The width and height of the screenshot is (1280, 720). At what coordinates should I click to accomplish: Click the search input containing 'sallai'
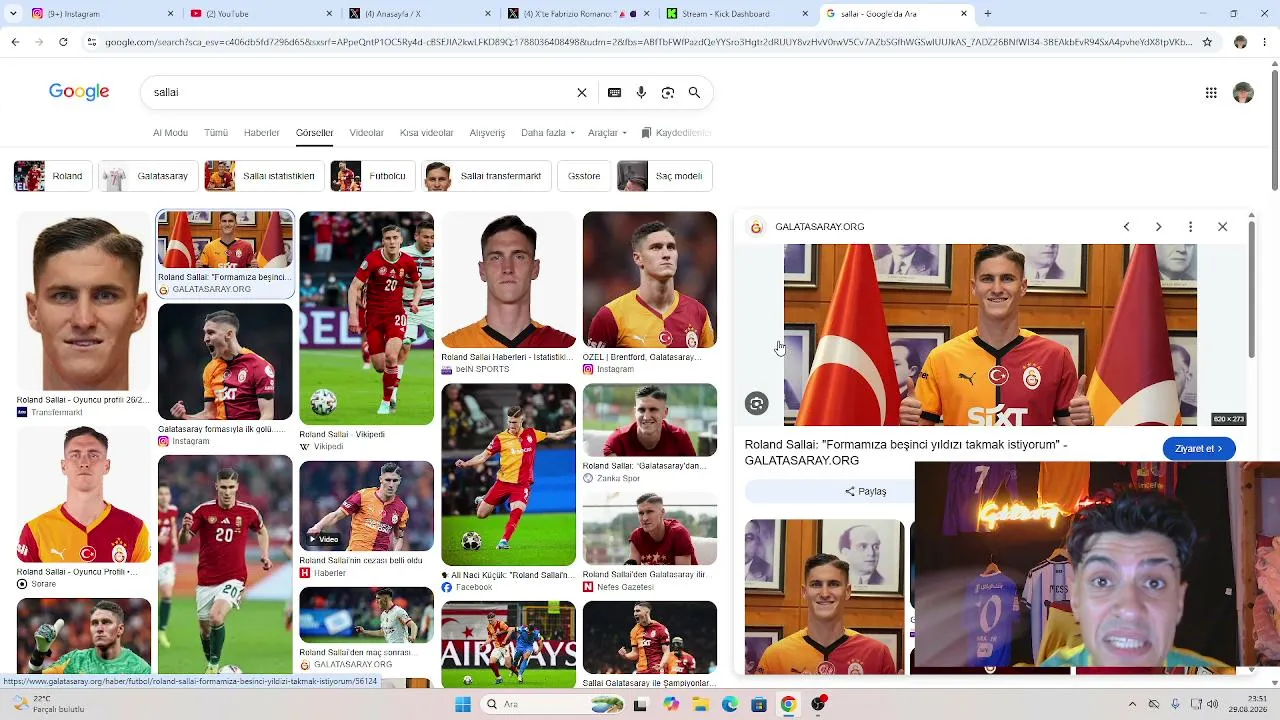[x=360, y=92]
